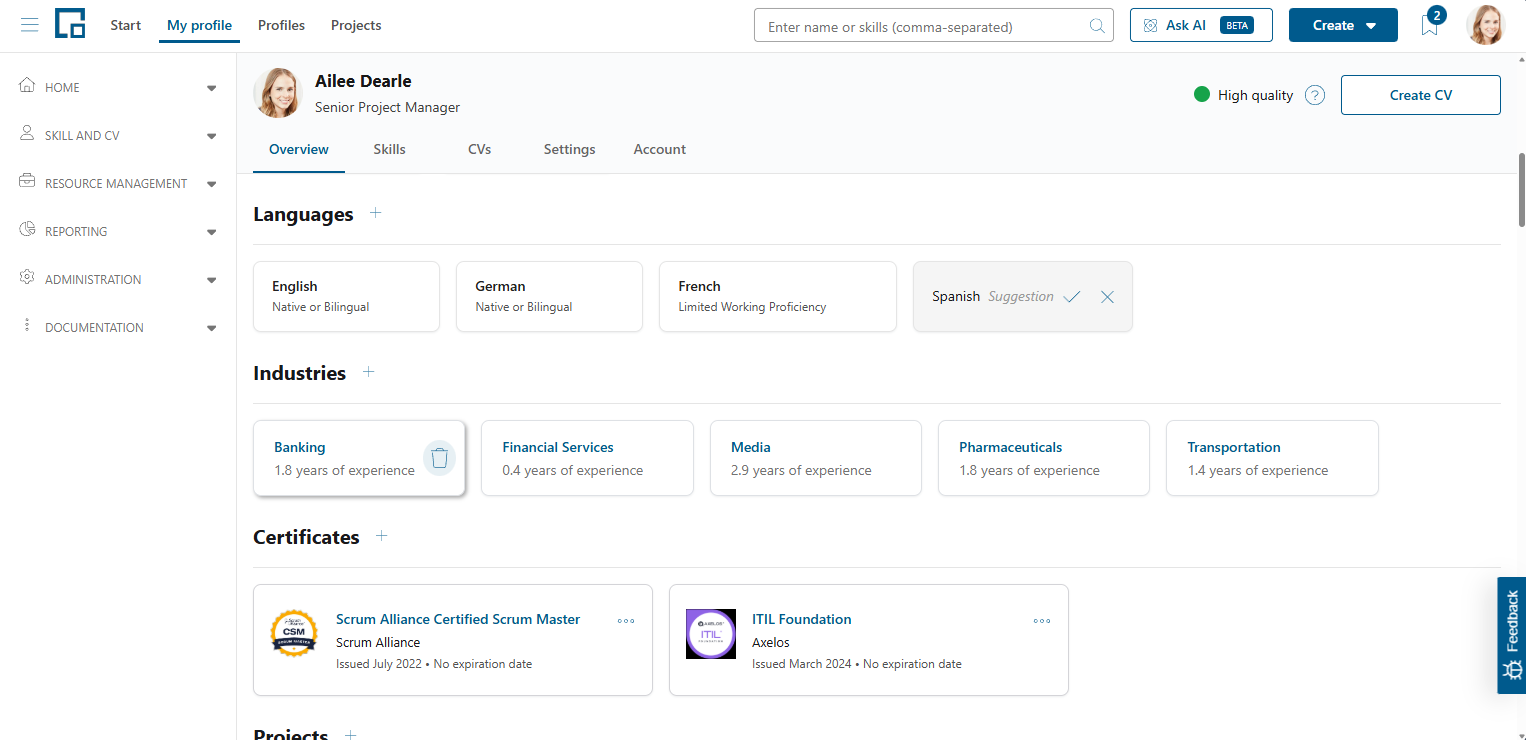
Task: Click the bookmark icon with badge 2
Action: [x=1430, y=26]
